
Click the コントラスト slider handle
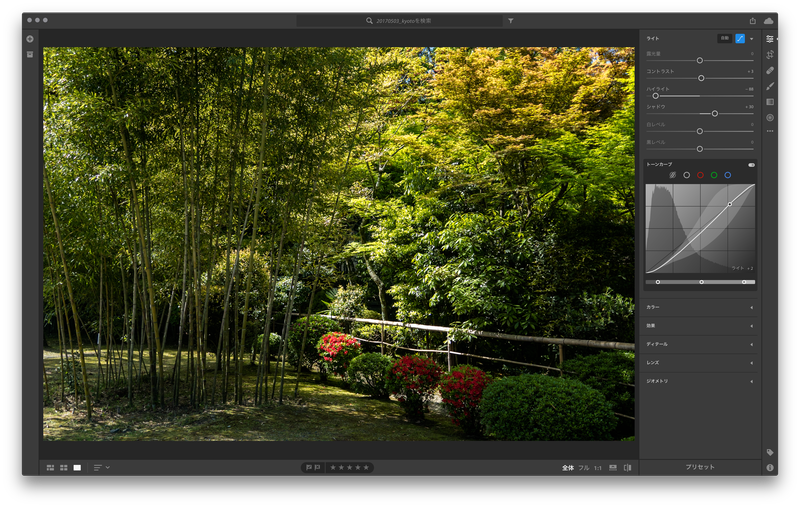point(701,78)
